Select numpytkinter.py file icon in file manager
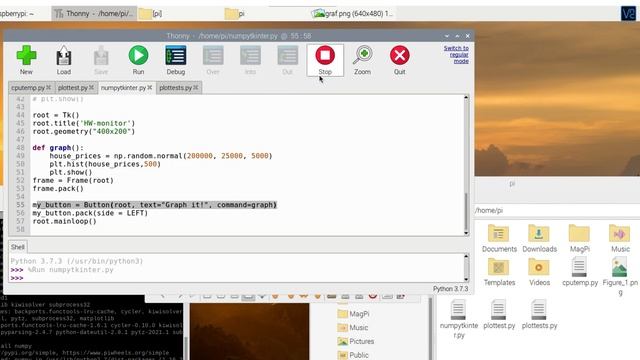The width and height of the screenshot is (640, 360). tap(459, 320)
